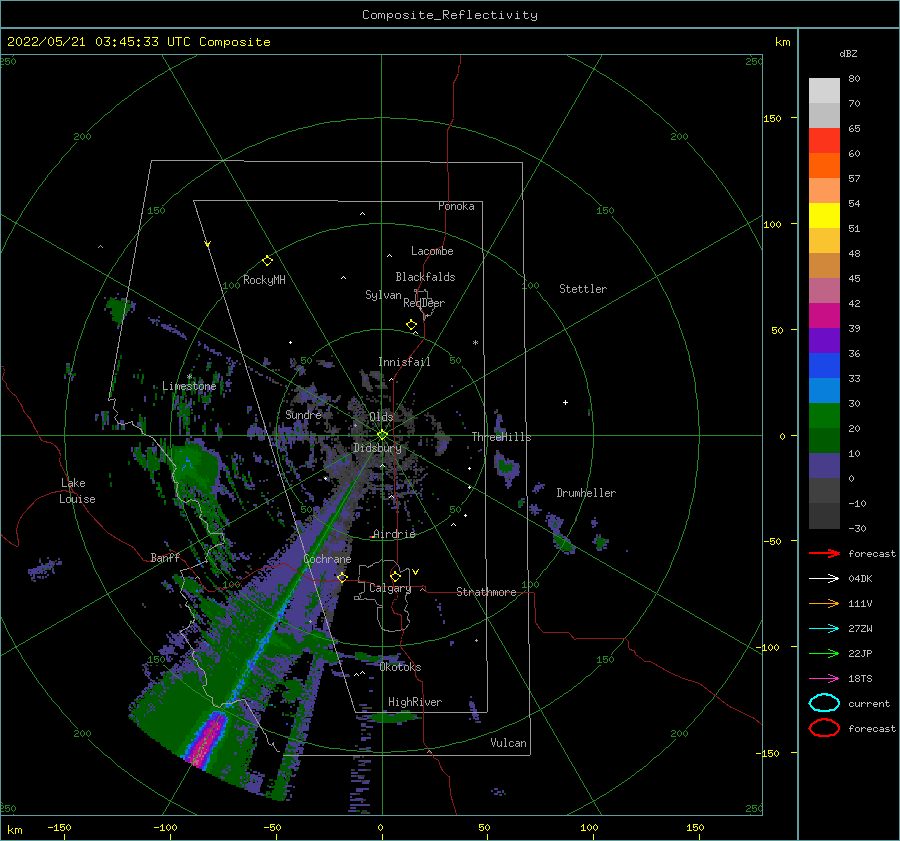900x841 pixels.
Task: Click the Olds town label
Action: click(381, 417)
